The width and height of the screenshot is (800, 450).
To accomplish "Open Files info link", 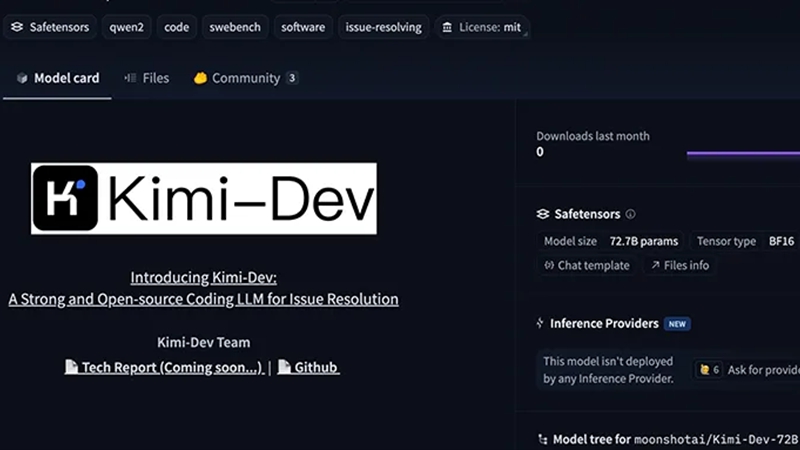I will pos(680,265).
